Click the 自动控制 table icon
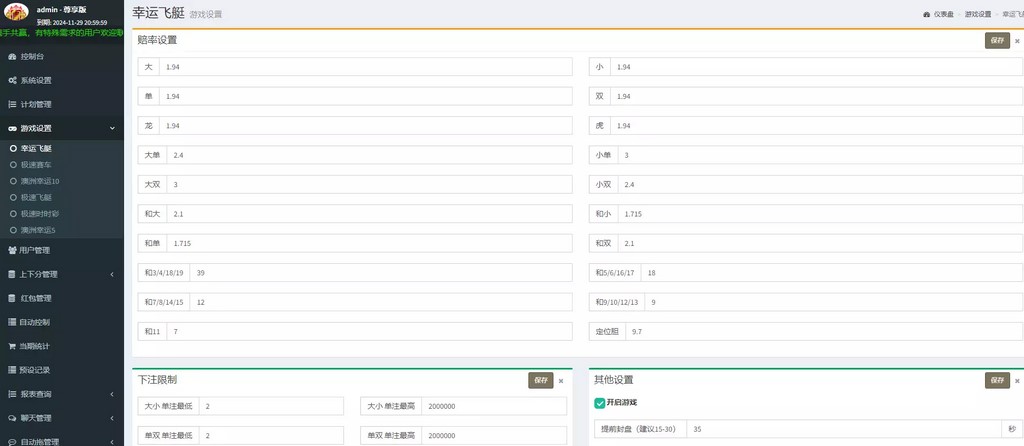This screenshot has width=1024, height=446. (12, 322)
